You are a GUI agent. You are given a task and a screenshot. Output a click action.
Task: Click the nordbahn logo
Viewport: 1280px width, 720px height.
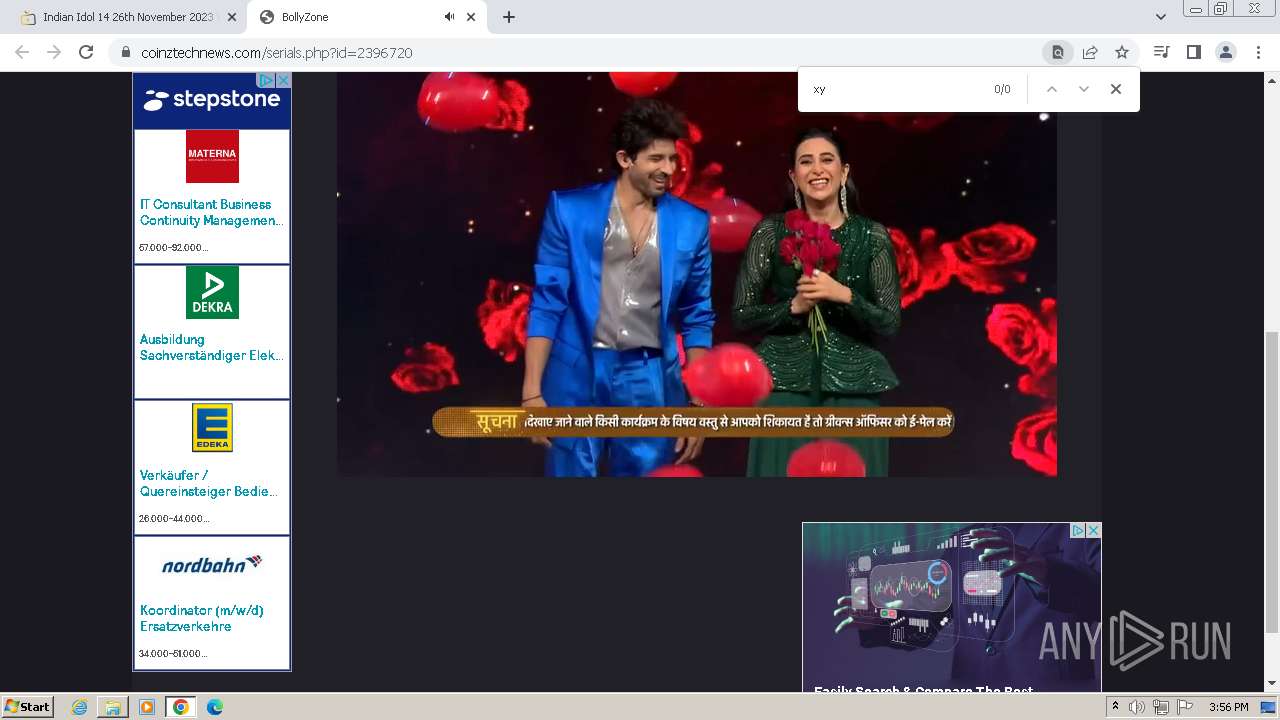pyautogui.click(x=212, y=564)
